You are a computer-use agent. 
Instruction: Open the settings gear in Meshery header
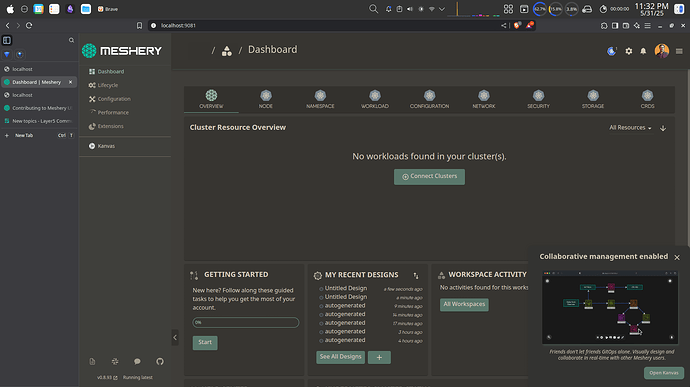pyautogui.click(x=629, y=51)
